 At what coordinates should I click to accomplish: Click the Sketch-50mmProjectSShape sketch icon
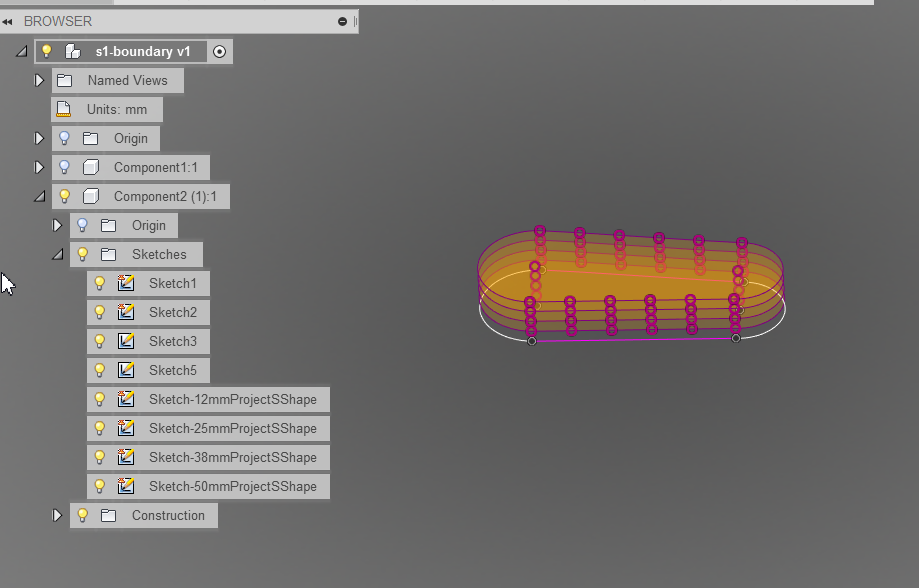coord(124,486)
